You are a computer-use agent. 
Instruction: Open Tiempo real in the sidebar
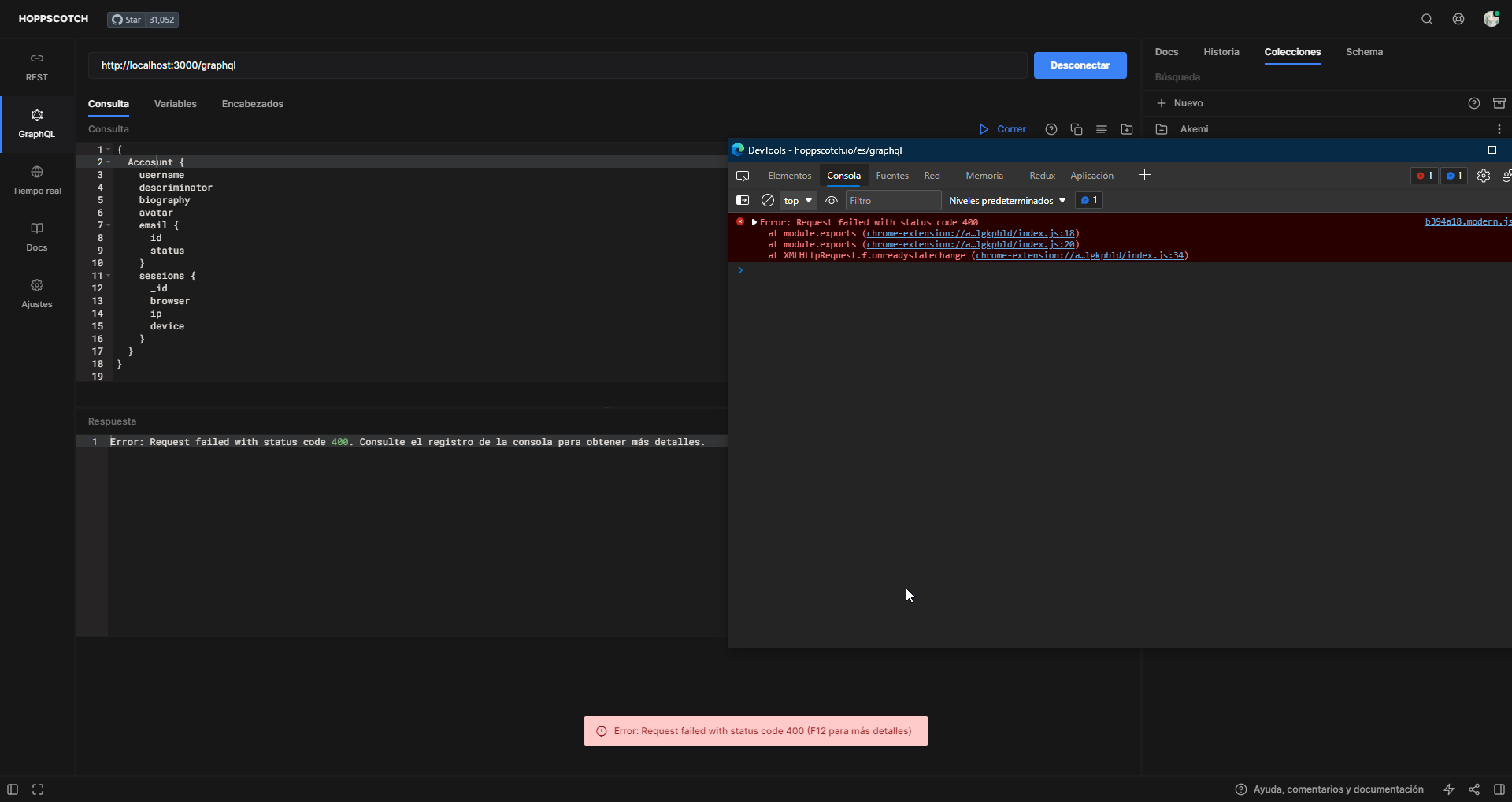[x=36, y=180]
